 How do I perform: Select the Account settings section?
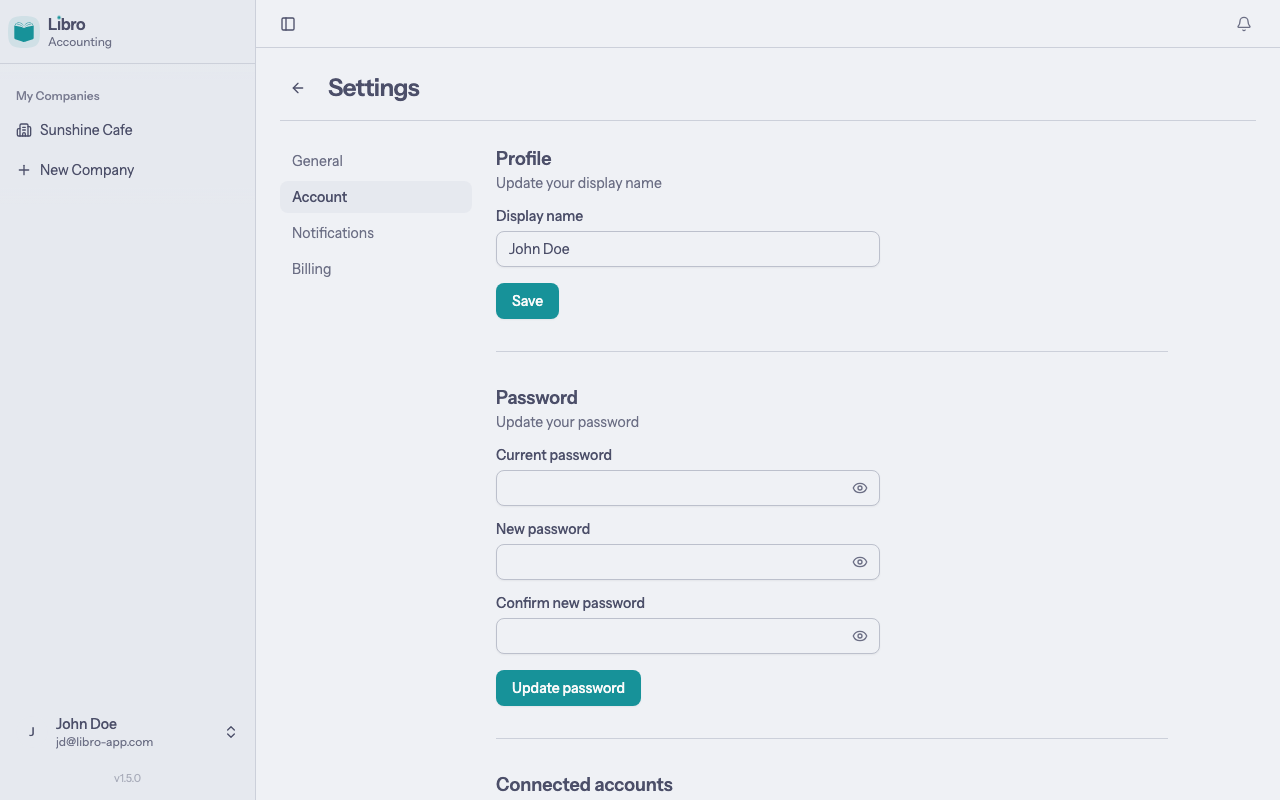(x=319, y=197)
